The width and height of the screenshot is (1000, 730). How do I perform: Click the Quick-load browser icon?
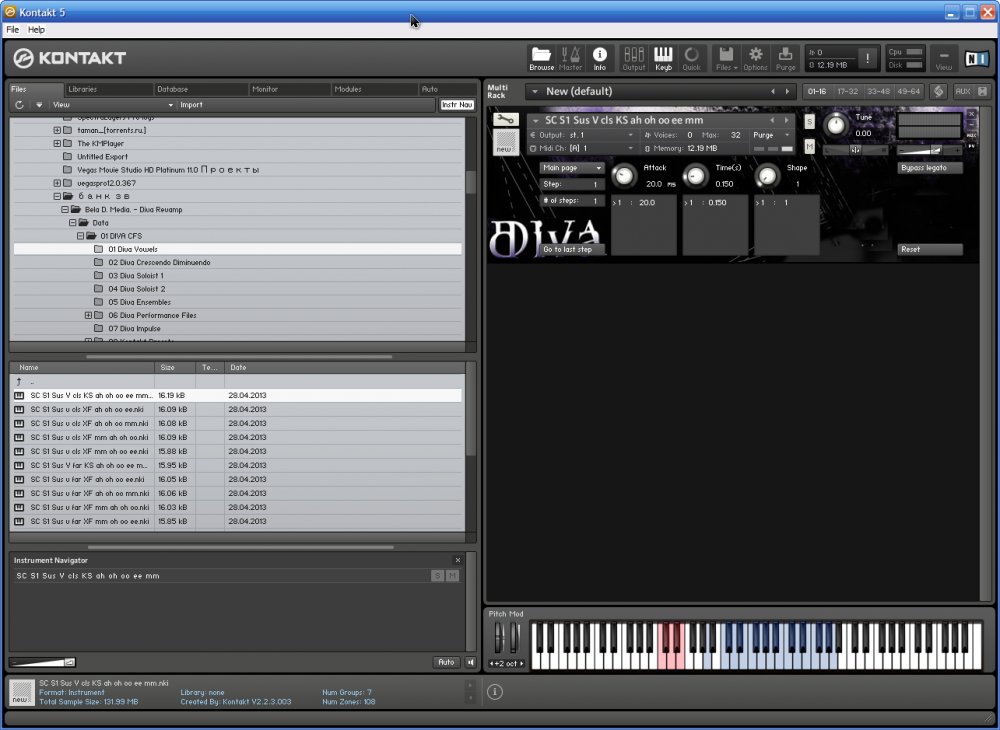coord(692,59)
